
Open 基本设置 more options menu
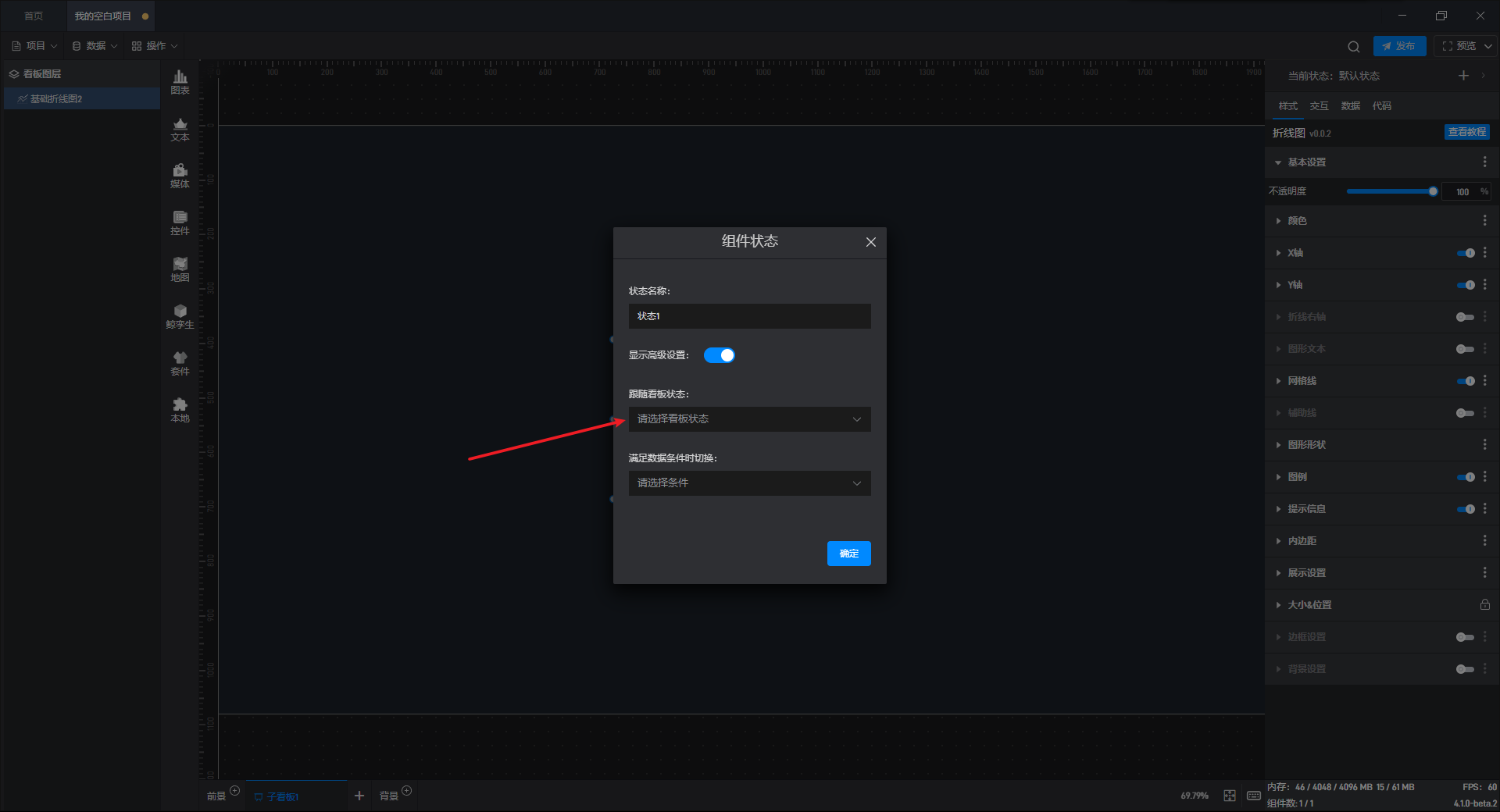pyautogui.click(x=1485, y=162)
